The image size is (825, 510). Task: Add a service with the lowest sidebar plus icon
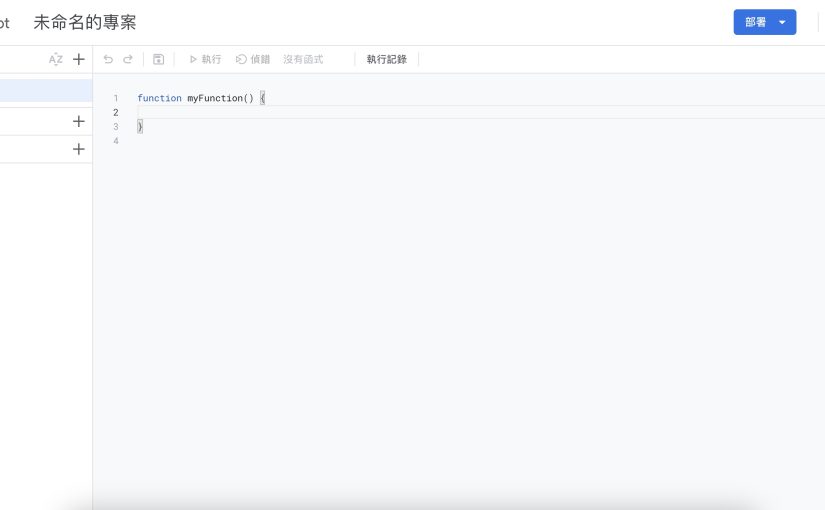click(79, 149)
